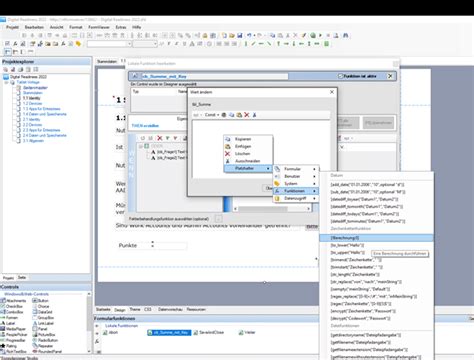The width and height of the screenshot is (474, 360).
Task: Select the tbl_Frage2 condition row
Action: coord(168,158)
